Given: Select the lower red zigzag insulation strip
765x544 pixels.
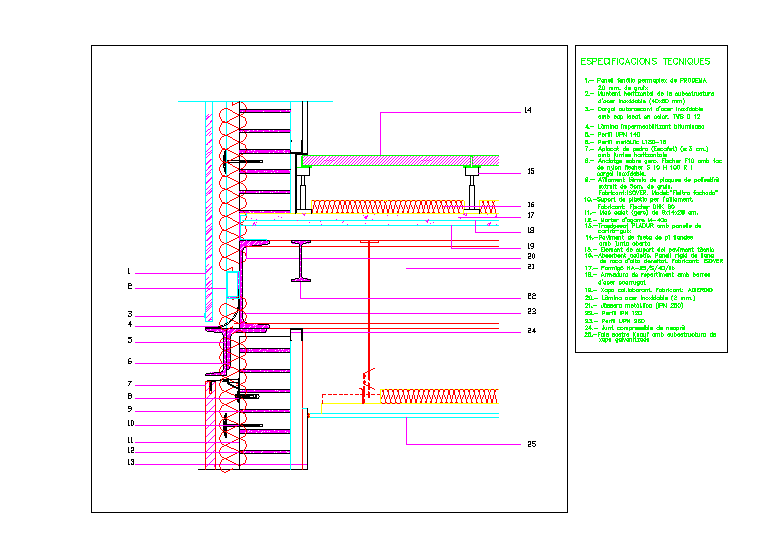Looking at the screenshot, I should coord(440,396).
